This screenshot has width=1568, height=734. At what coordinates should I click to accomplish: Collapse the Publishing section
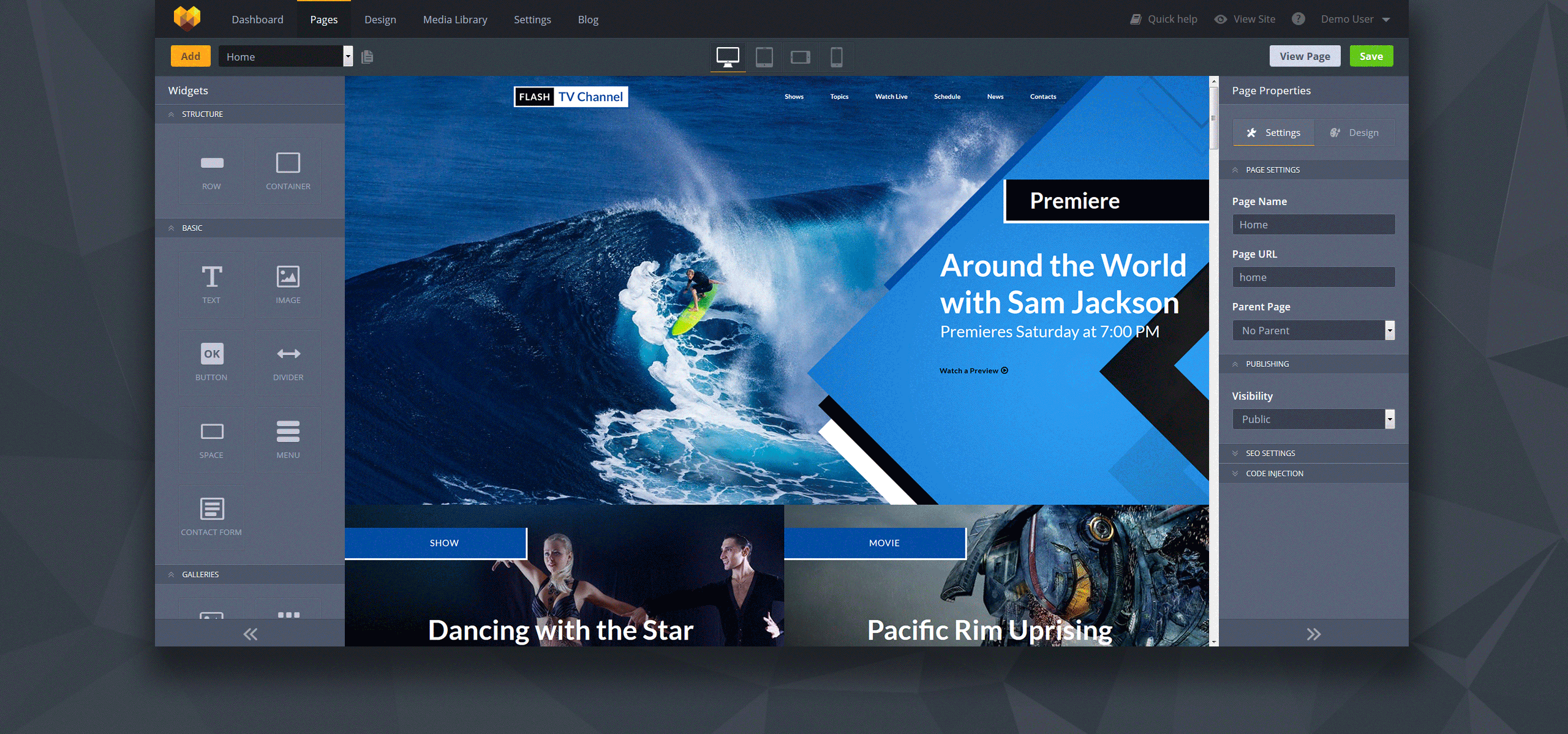coord(1313,364)
